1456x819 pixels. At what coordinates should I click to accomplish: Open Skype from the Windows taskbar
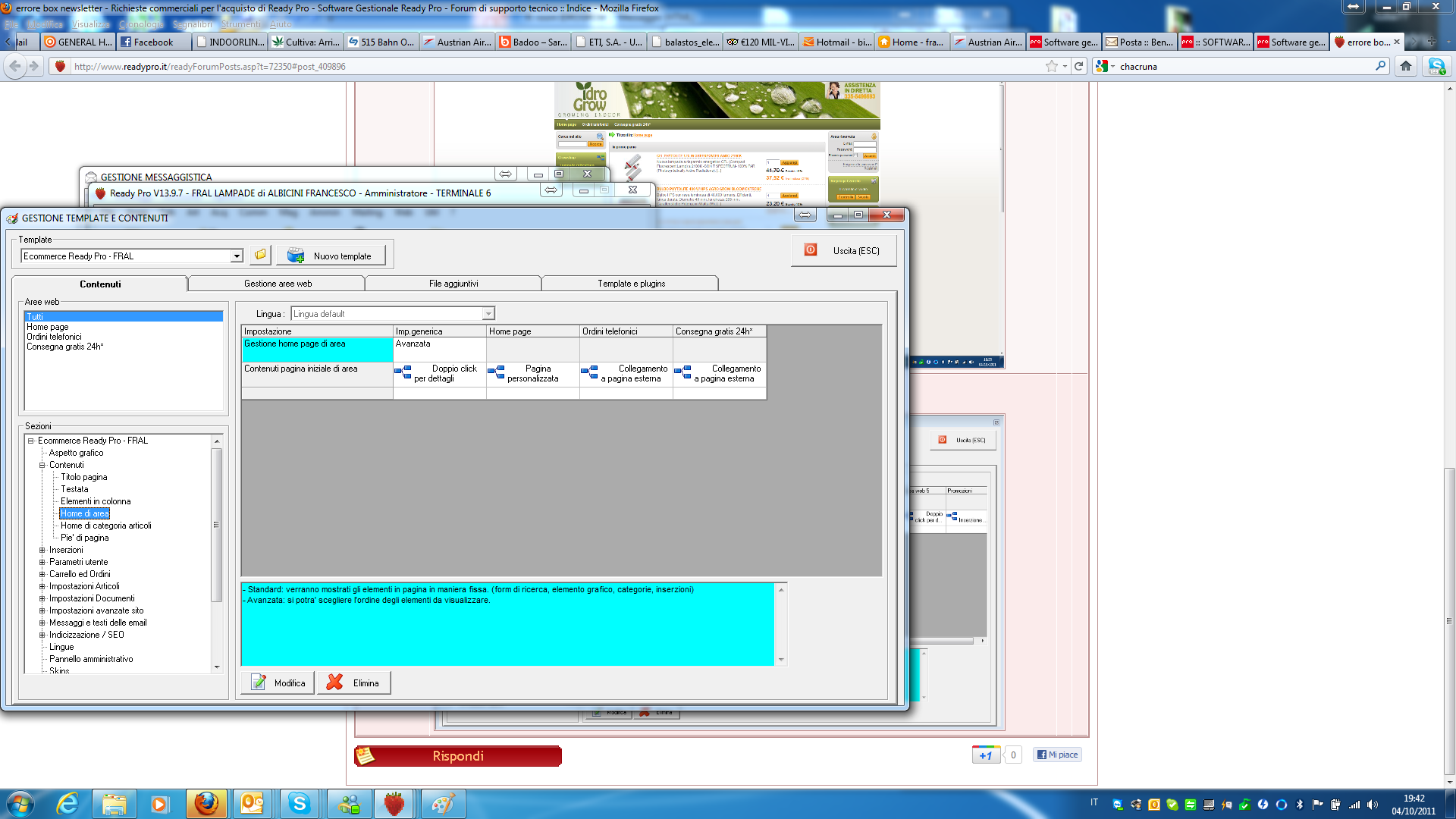pyautogui.click(x=300, y=804)
